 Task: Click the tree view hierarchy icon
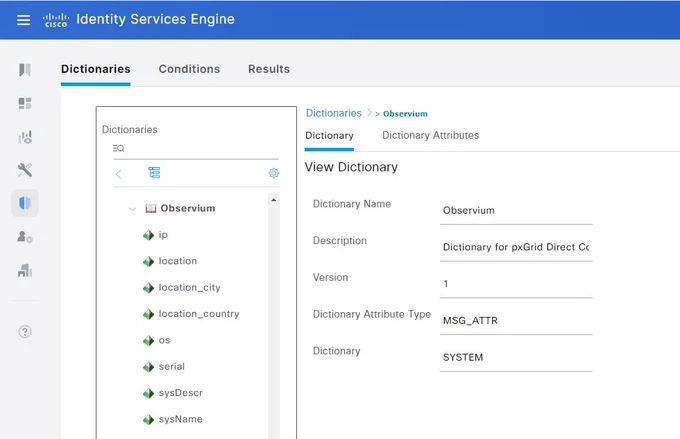click(154, 173)
